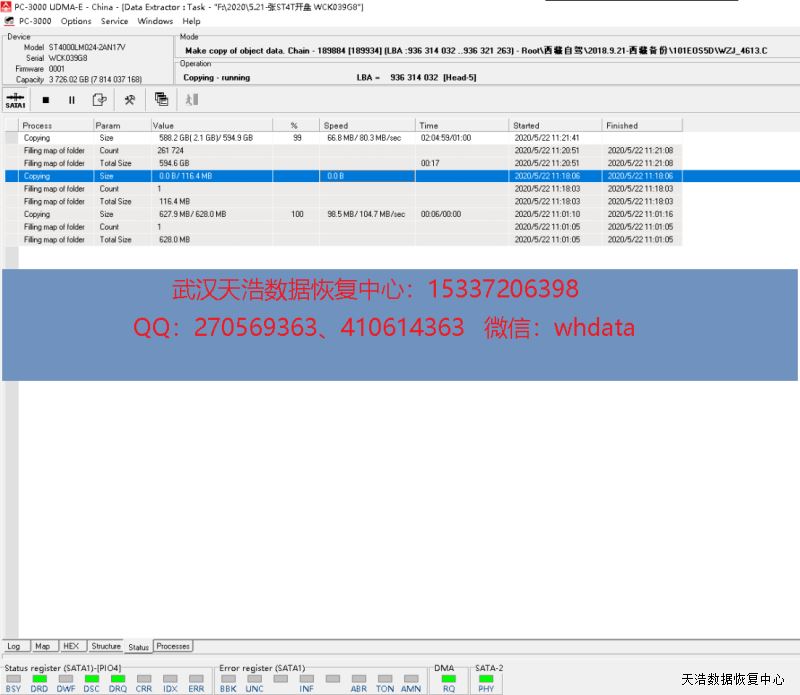Click the DRD status indicator
This screenshot has height=695, width=800.
click(x=39, y=683)
